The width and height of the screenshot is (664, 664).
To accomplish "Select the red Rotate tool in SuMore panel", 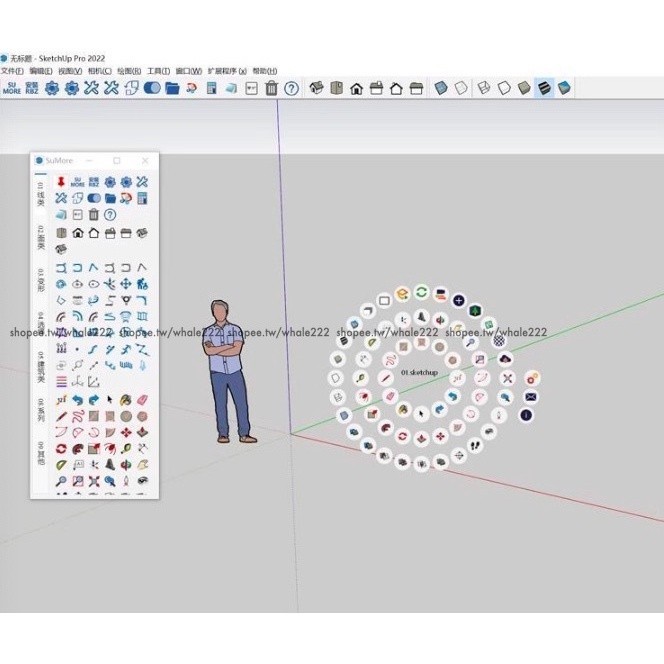I will coord(61,449).
